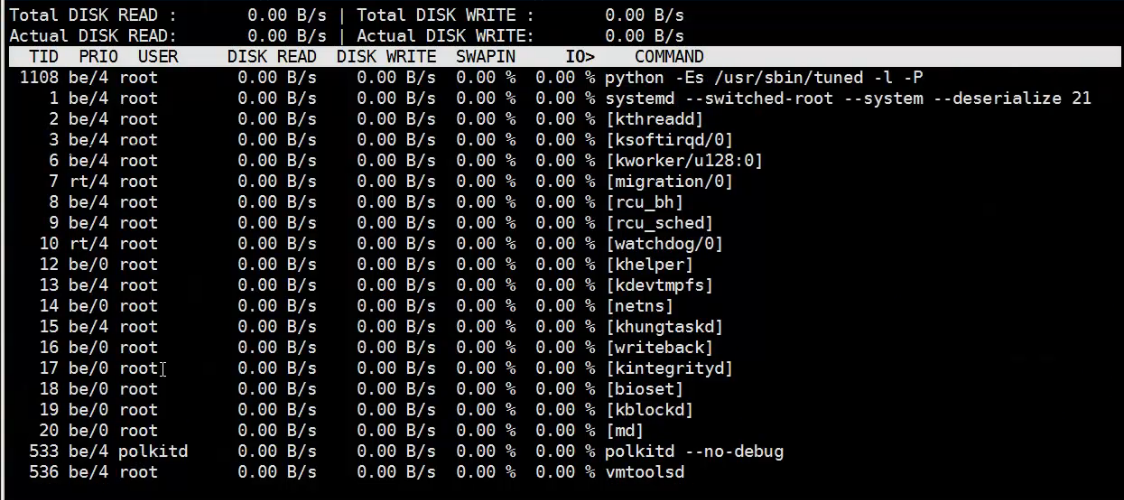Click the Actual DISK WRITE 0.00 B/s value
The image size is (1124, 500).
point(644,36)
